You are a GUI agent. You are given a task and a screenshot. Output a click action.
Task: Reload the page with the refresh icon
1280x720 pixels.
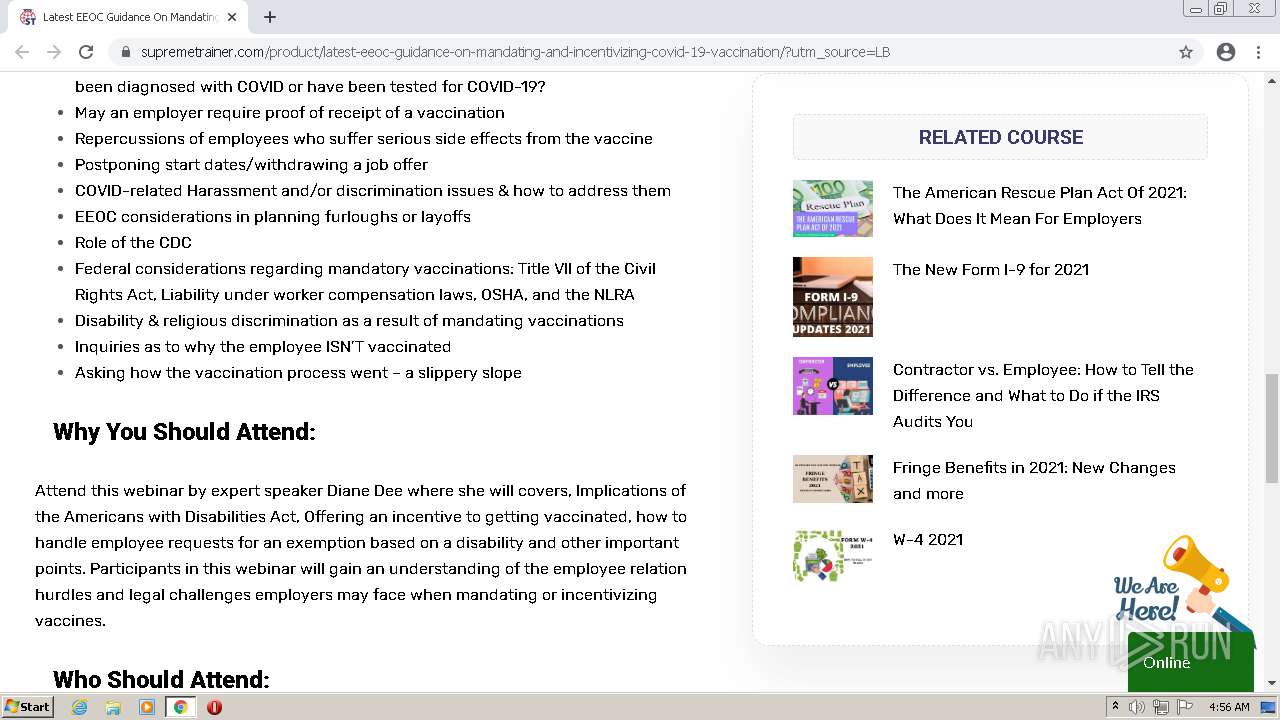tap(86, 52)
